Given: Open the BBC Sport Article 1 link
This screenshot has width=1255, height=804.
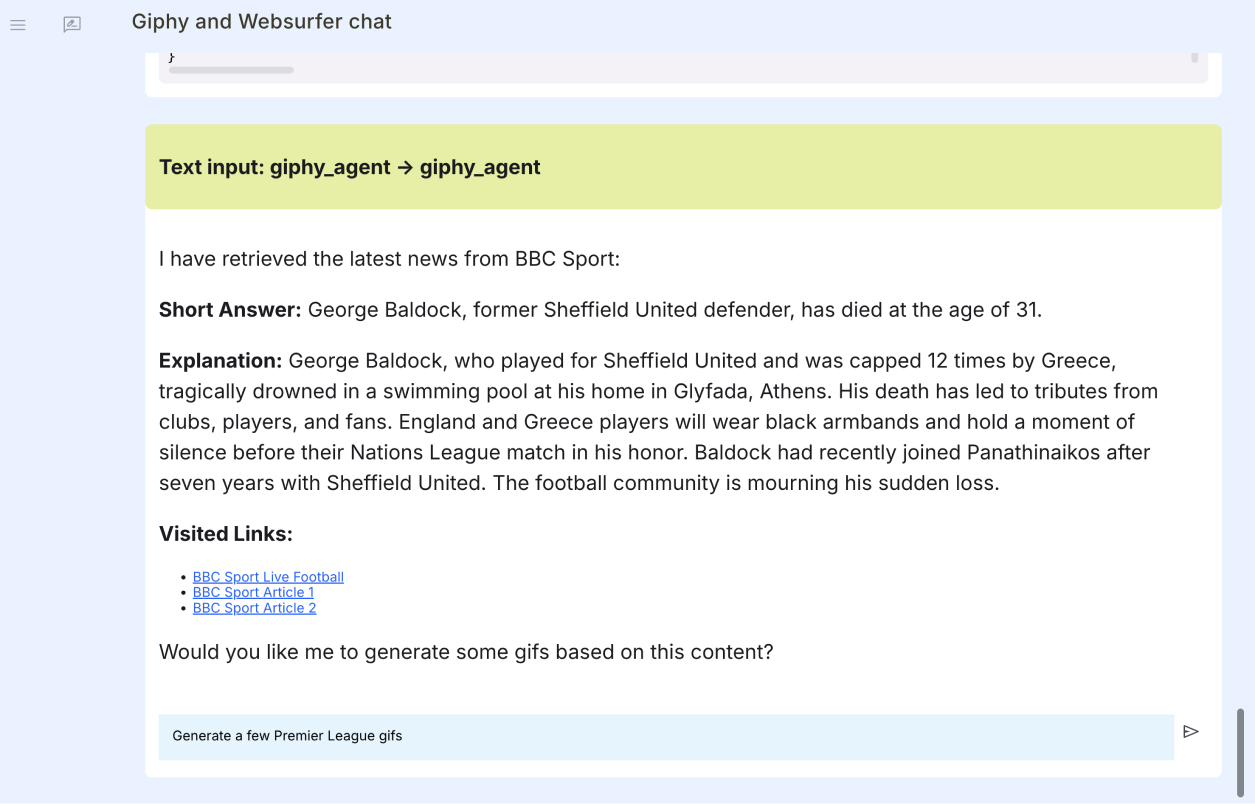Looking at the screenshot, I should click(253, 592).
